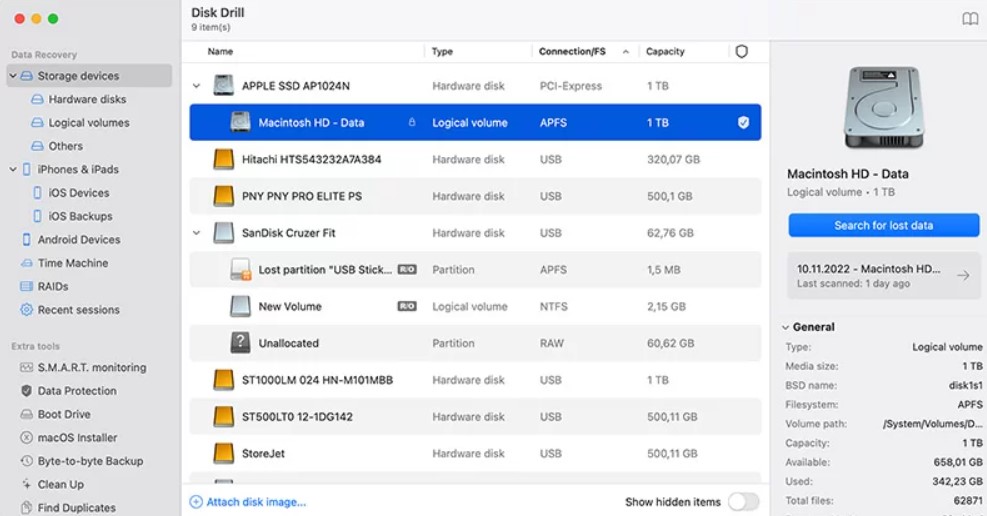The image size is (987, 516).
Task: Click the protection shield on Macintosh HD row
Action: point(743,123)
